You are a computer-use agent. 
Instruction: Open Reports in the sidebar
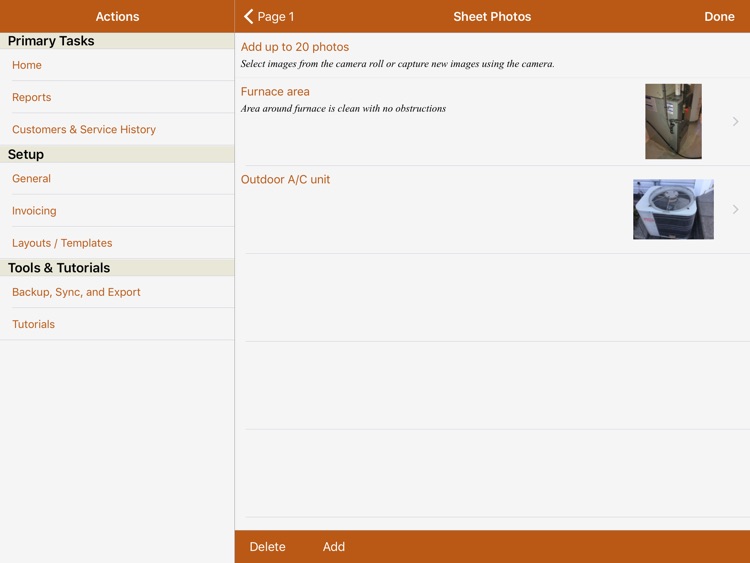pos(117,97)
